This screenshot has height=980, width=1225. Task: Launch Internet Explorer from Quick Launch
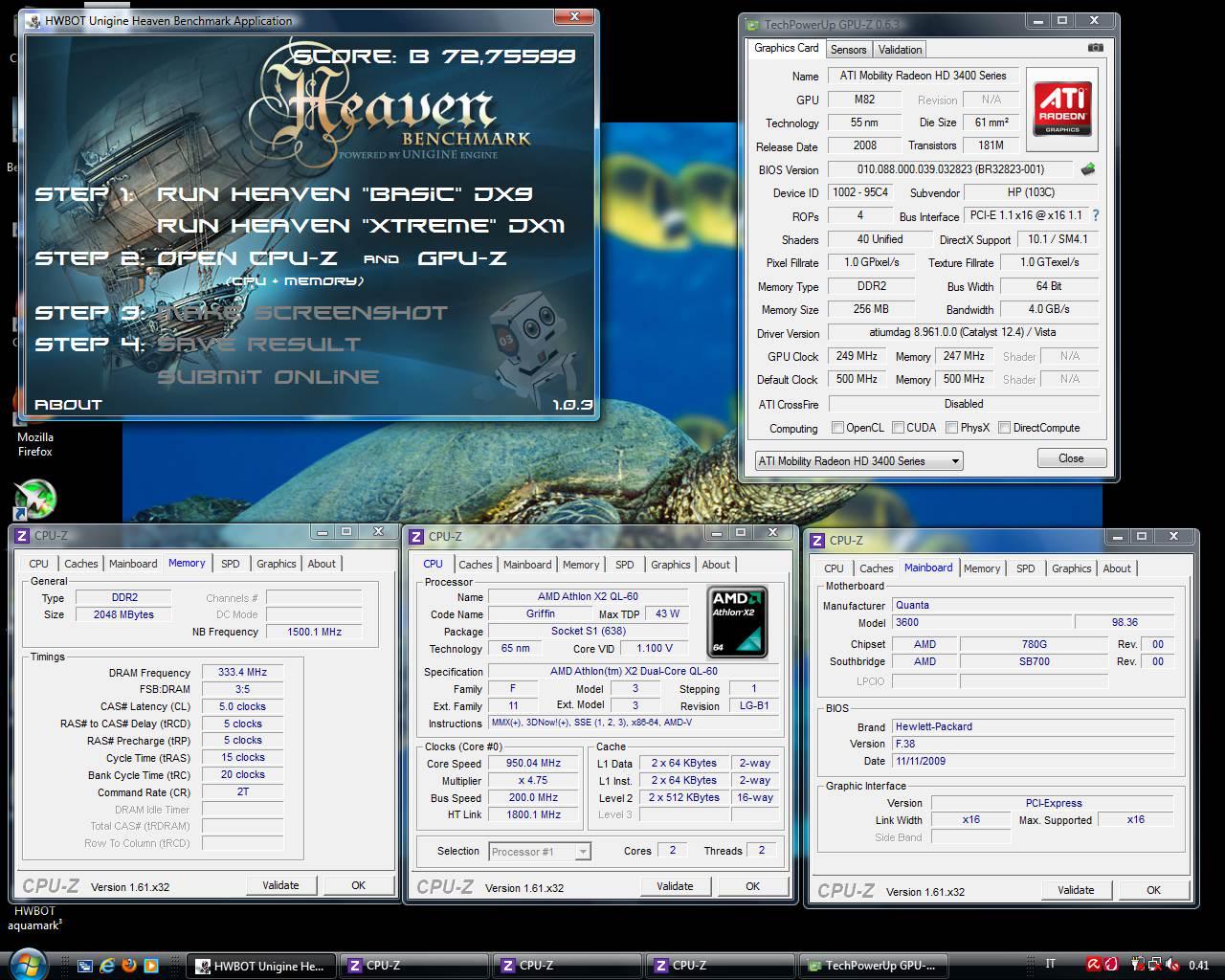(107, 966)
